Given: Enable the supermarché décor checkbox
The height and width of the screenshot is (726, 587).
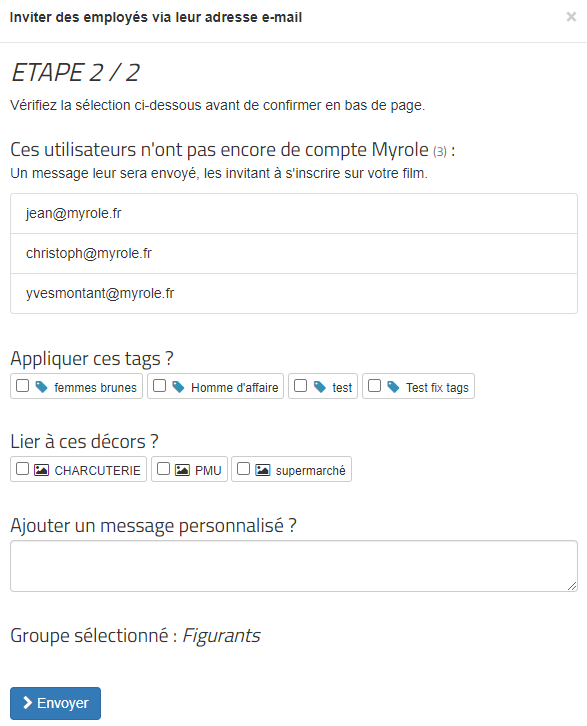Looking at the screenshot, I should tap(244, 469).
